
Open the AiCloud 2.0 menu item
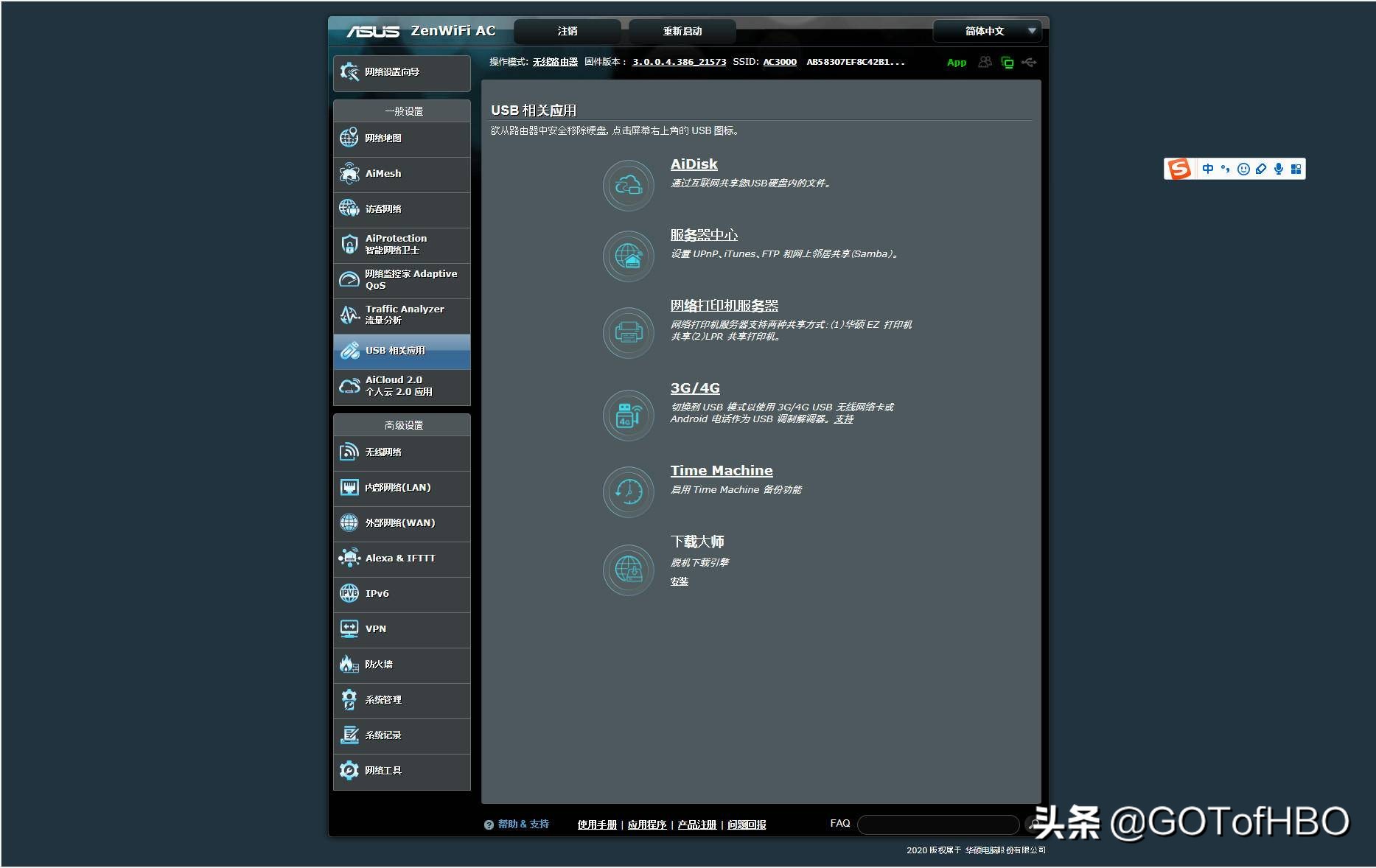[x=402, y=386]
